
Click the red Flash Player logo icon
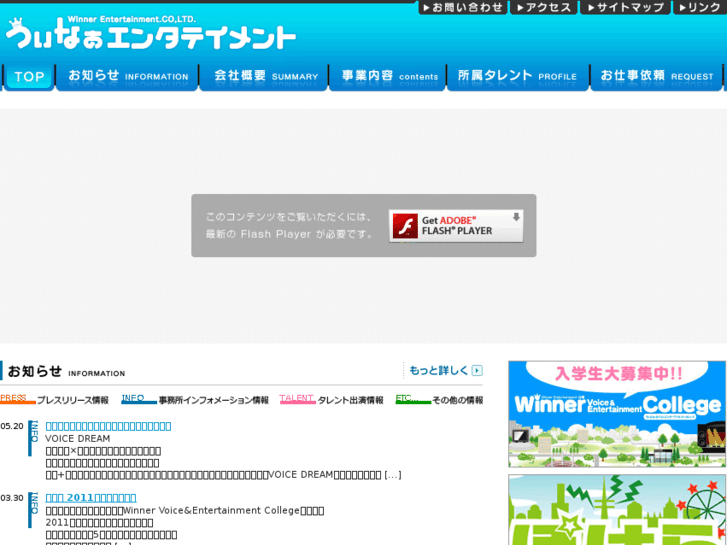(405, 226)
